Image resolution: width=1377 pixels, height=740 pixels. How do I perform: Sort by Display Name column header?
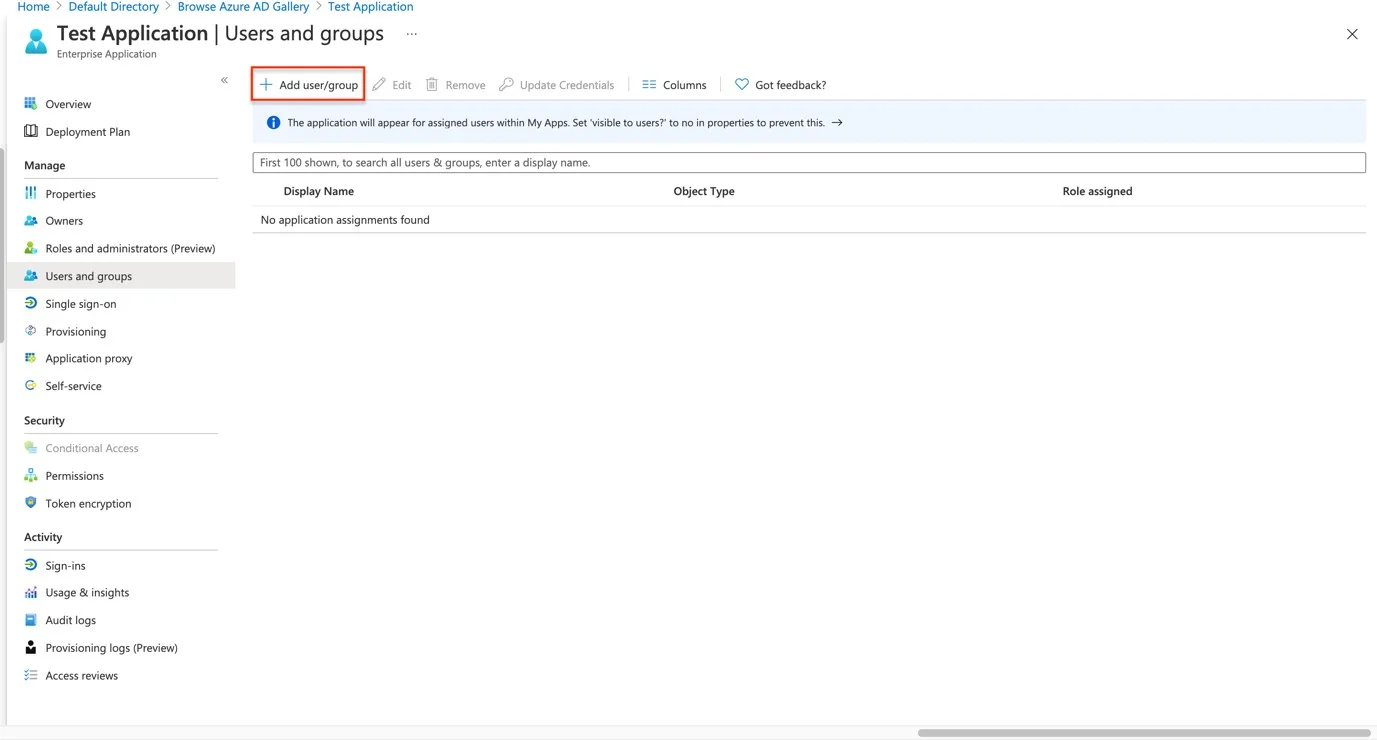tap(319, 191)
